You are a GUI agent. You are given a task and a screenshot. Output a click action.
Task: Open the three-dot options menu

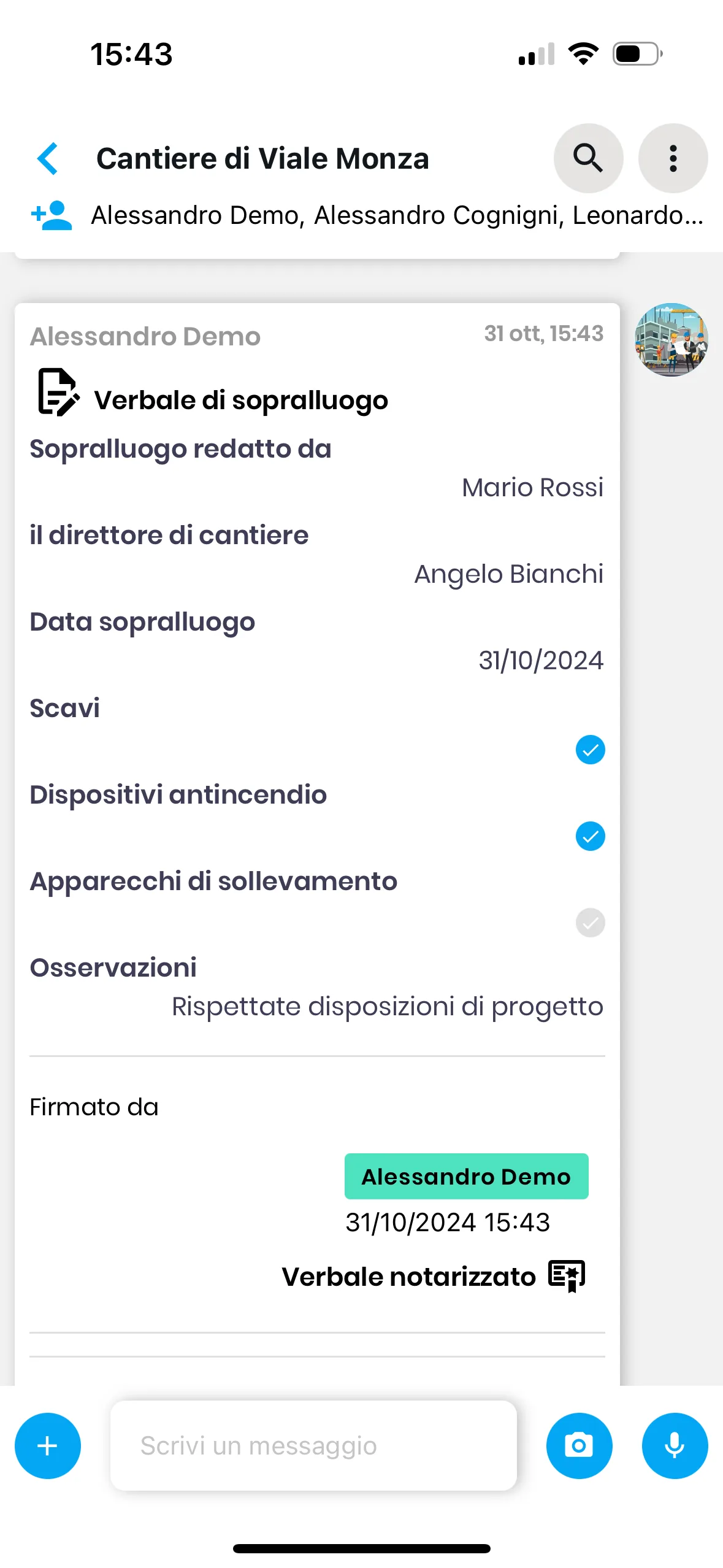(x=673, y=158)
